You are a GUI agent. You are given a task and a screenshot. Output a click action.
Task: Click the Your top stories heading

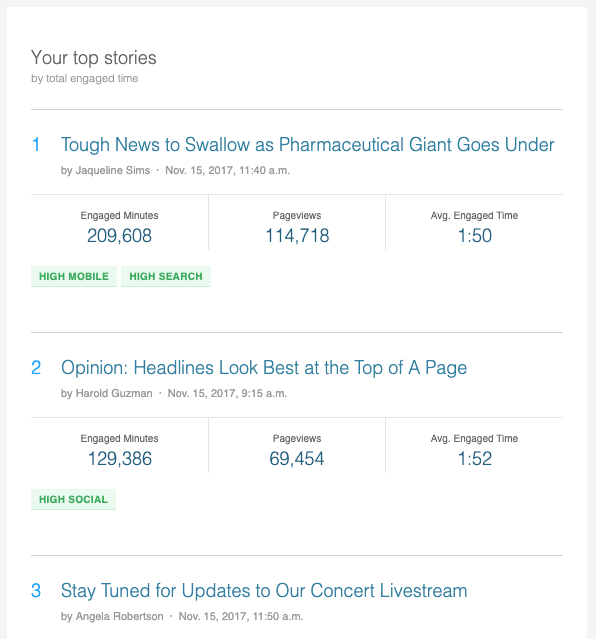click(x=94, y=58)
